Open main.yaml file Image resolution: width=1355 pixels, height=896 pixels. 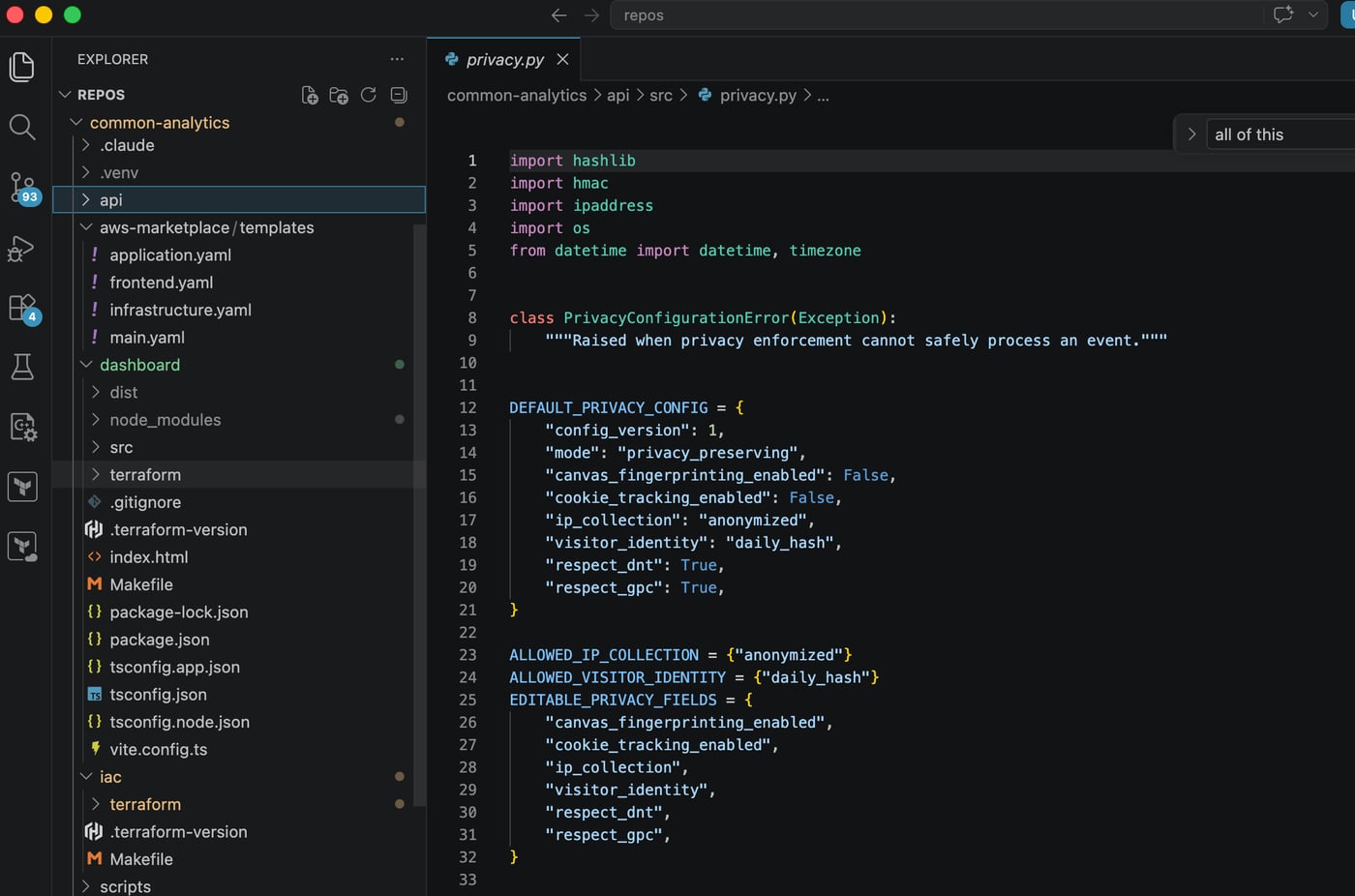coord(146,338)
